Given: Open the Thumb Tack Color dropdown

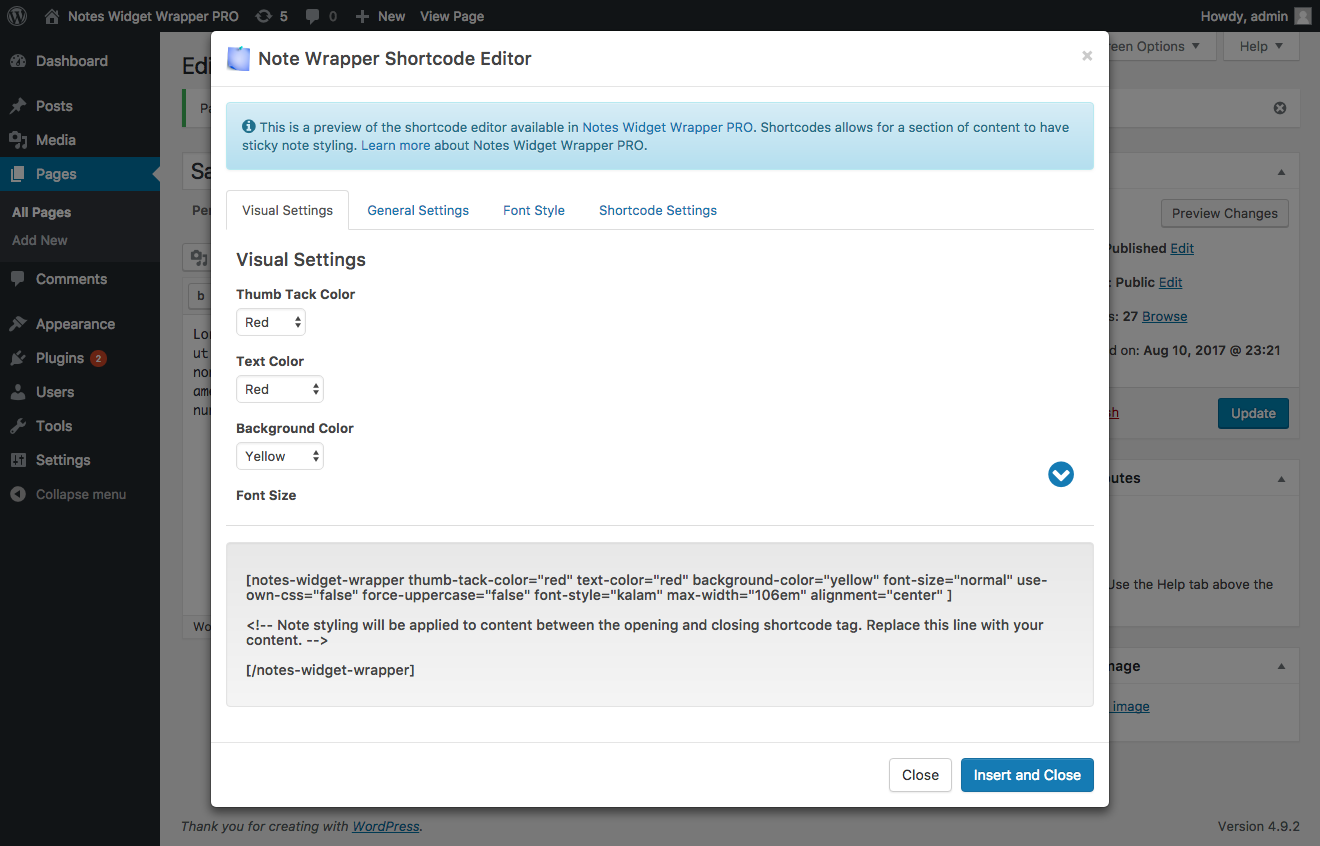Looking at the screenshot, I should click(271, 322).
